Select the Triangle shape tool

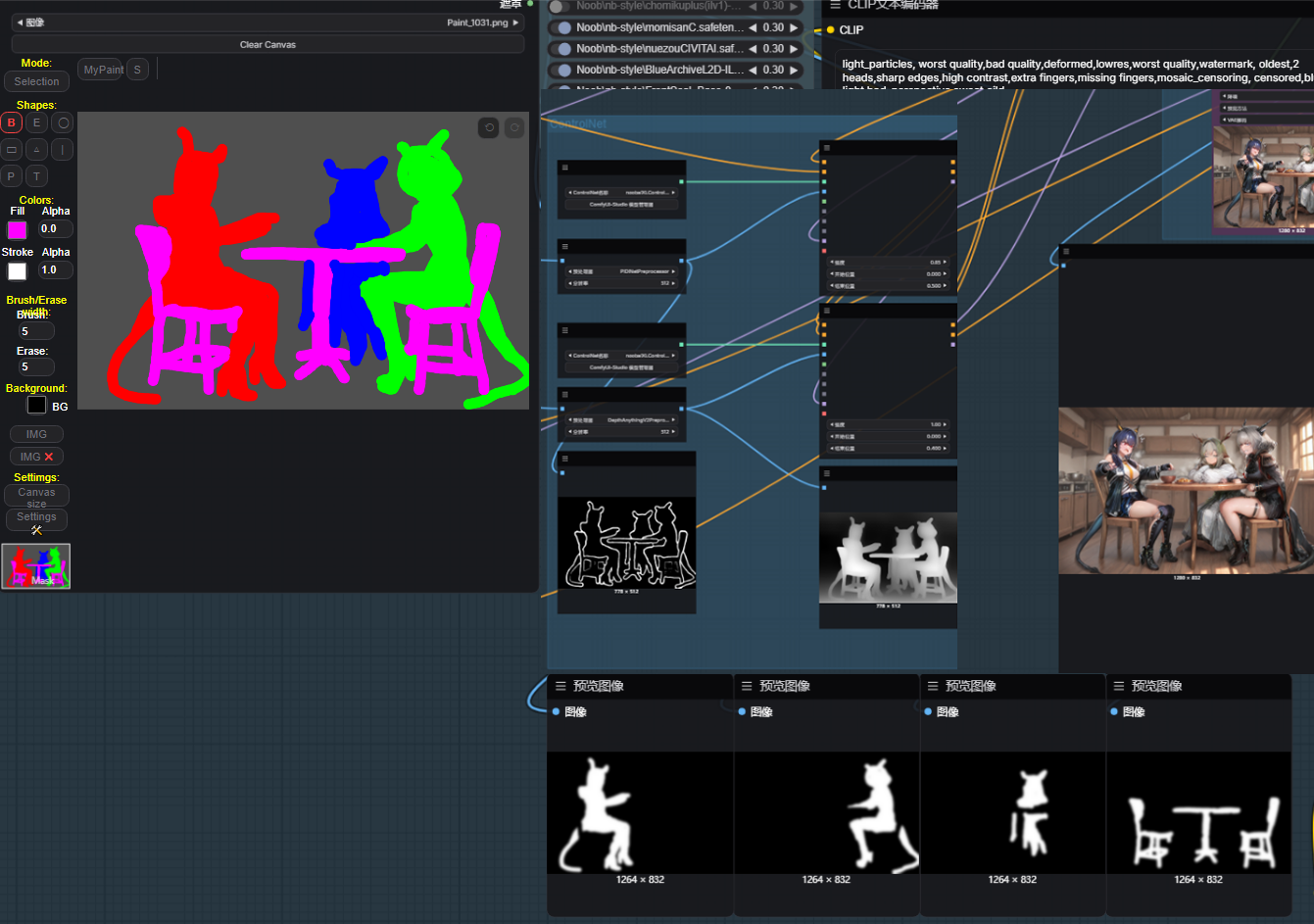click(37, 150)
